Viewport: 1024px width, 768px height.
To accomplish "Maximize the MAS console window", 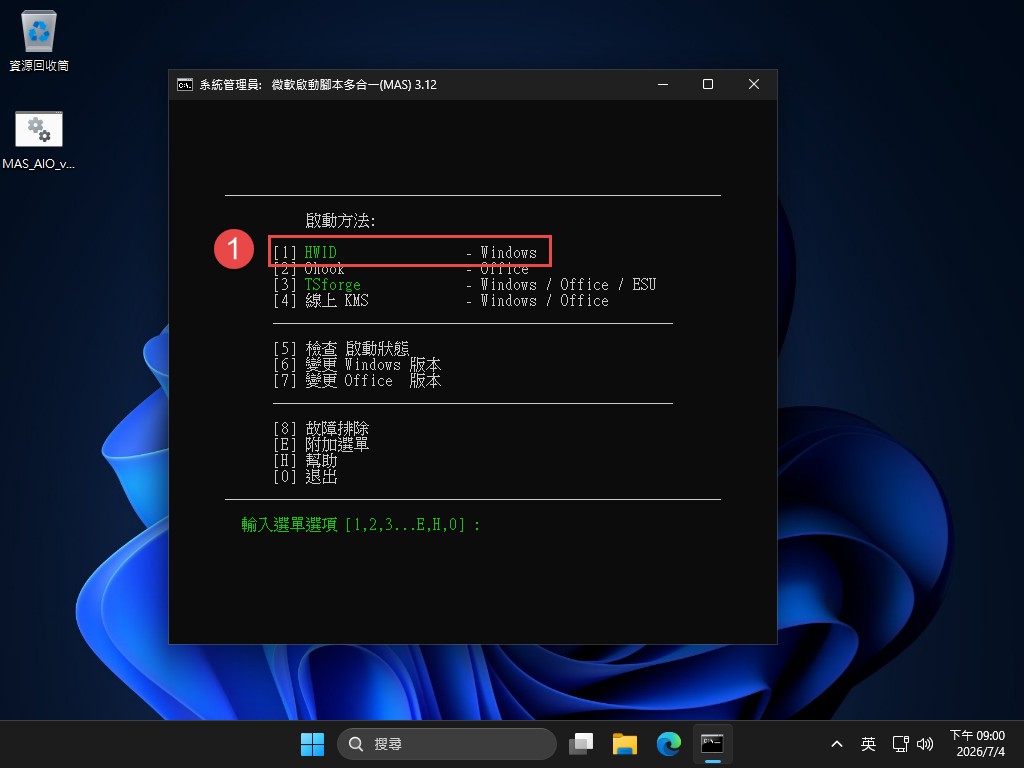I will coord(708,84).
